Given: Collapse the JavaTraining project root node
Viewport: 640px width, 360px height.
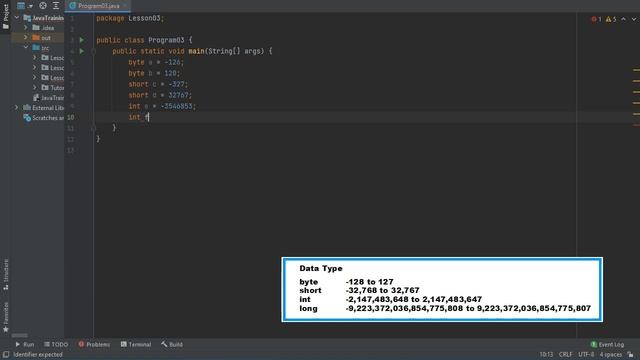Looking at the screenshot, I should tap(17, 18).
